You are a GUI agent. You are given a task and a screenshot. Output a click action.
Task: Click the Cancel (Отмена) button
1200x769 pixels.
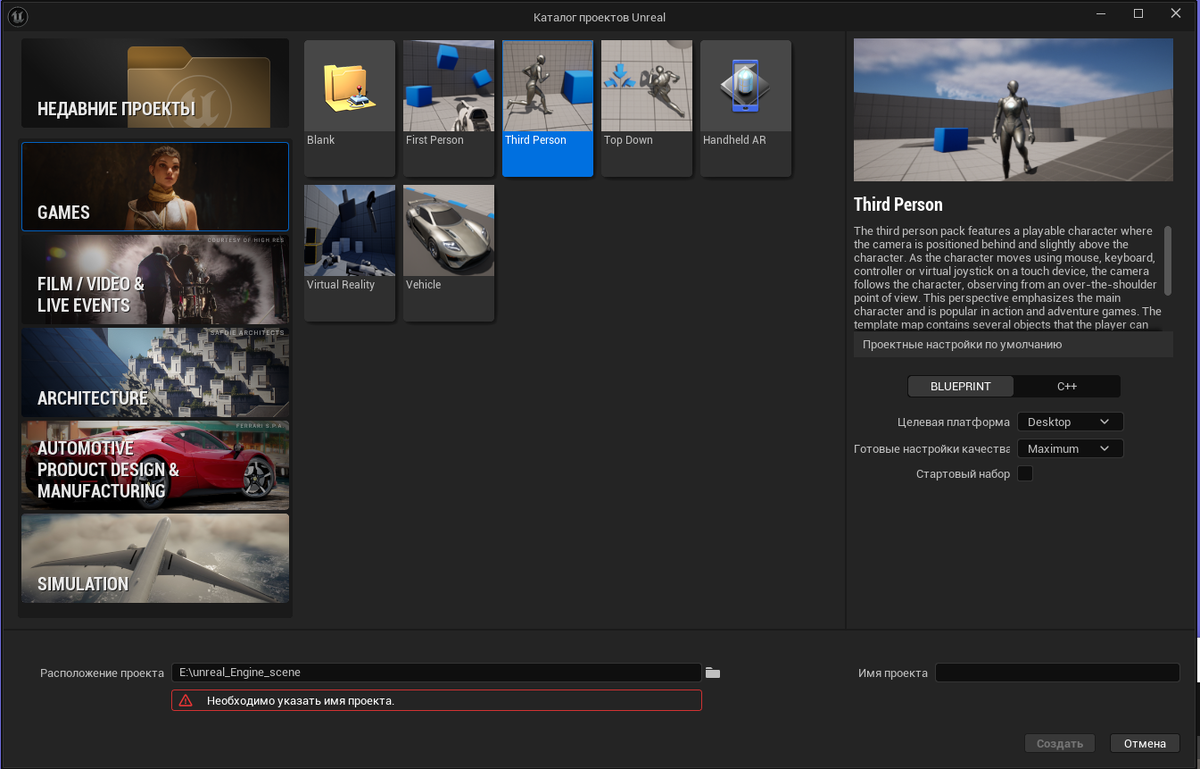click(1145, 744)
